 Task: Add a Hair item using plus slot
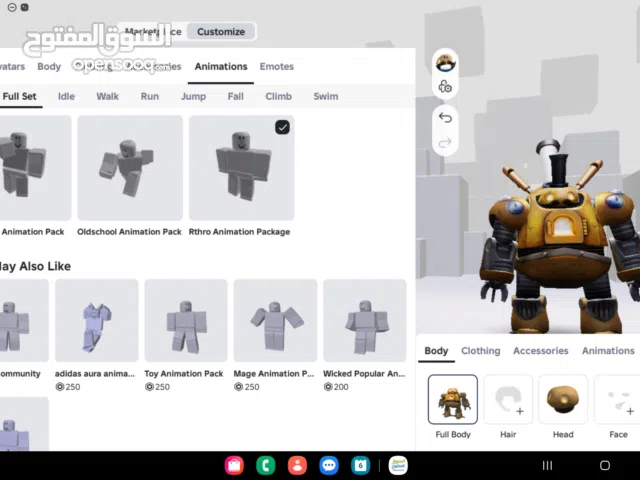[x=508, y=400]
